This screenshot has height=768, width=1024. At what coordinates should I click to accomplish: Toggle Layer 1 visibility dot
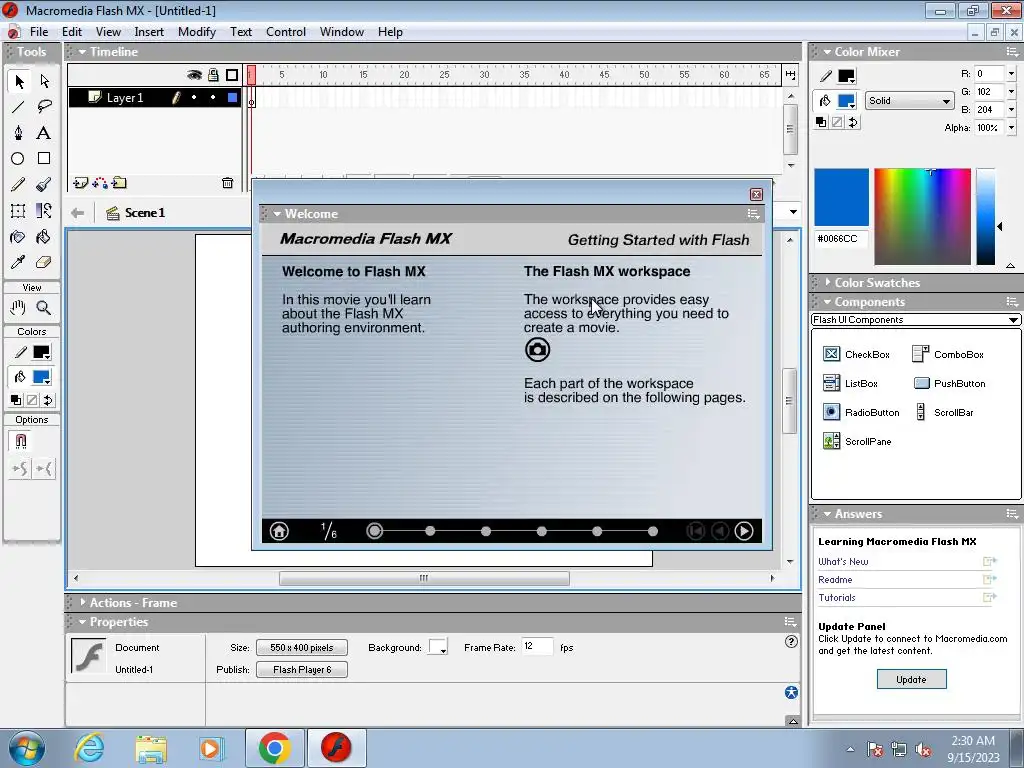pos(194,97)
